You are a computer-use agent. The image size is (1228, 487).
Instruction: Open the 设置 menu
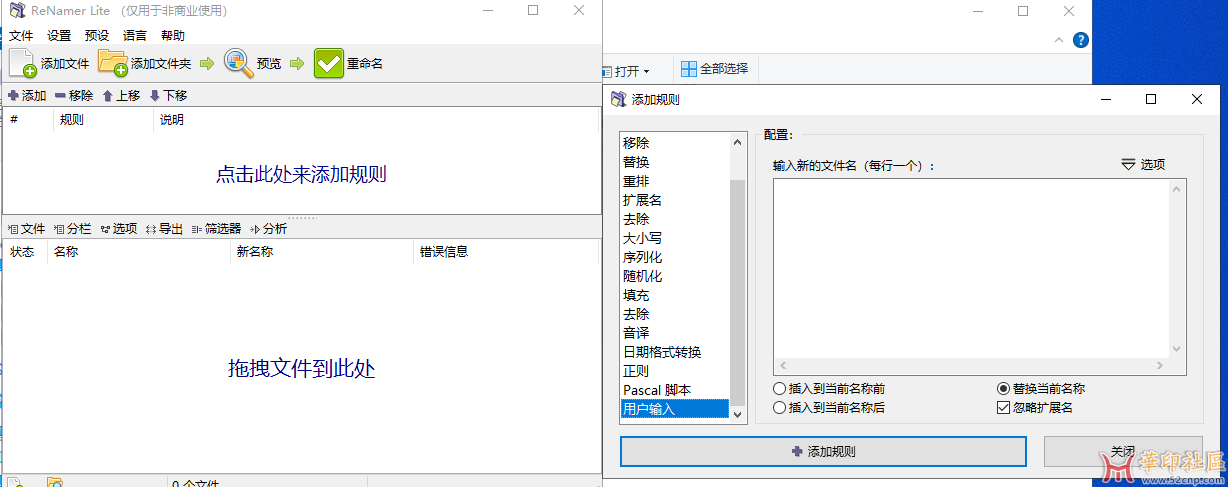tap(59, 35)
